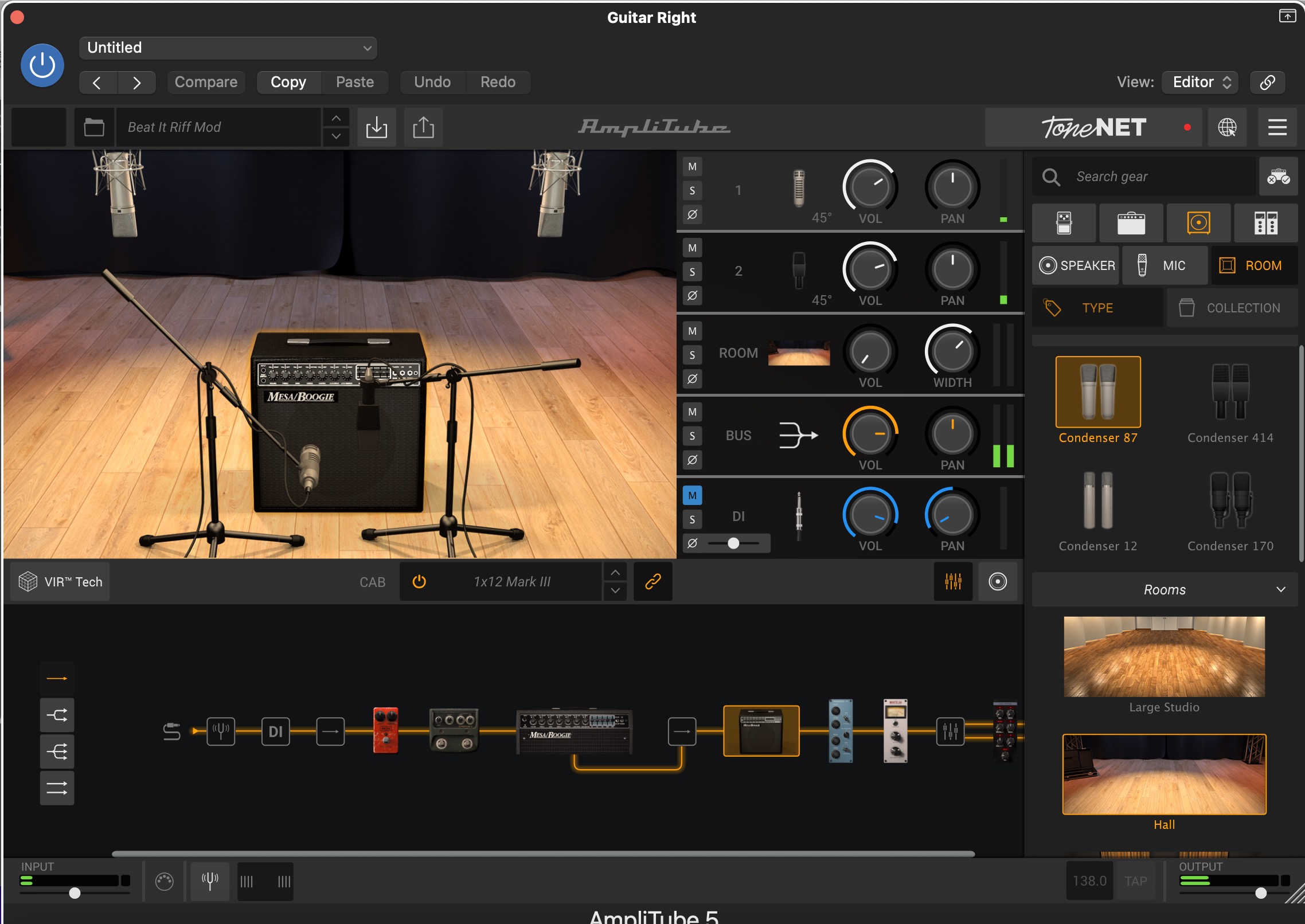Image resolution: width=1305 pixels, height=924 pixels.
Task: Toggle the plugin power bypass button
Action: point(42,65)
